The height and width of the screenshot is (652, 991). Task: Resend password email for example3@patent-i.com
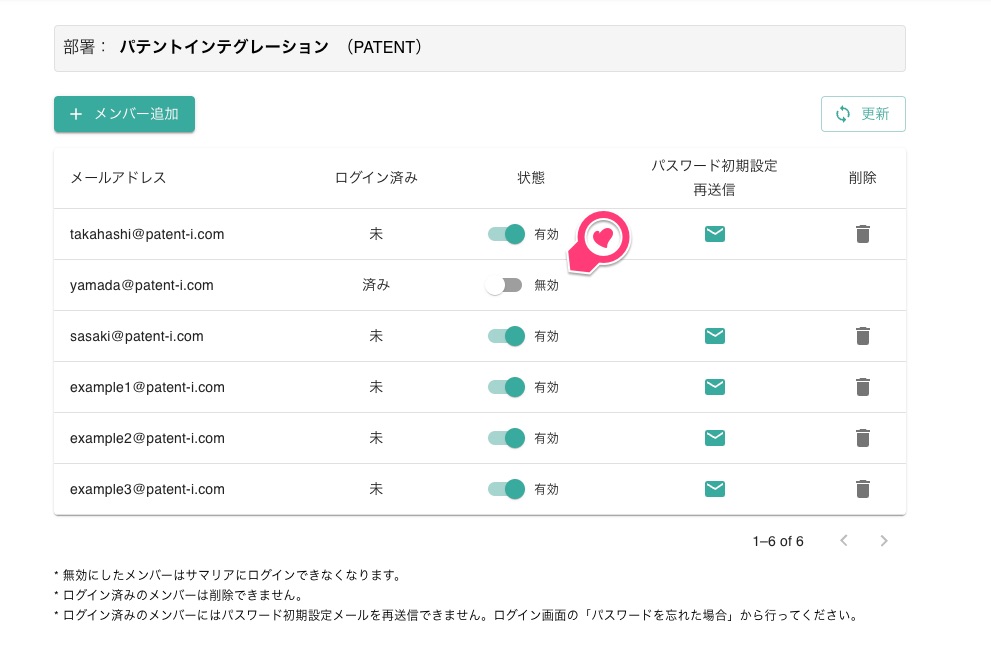(x=715, y=488)
